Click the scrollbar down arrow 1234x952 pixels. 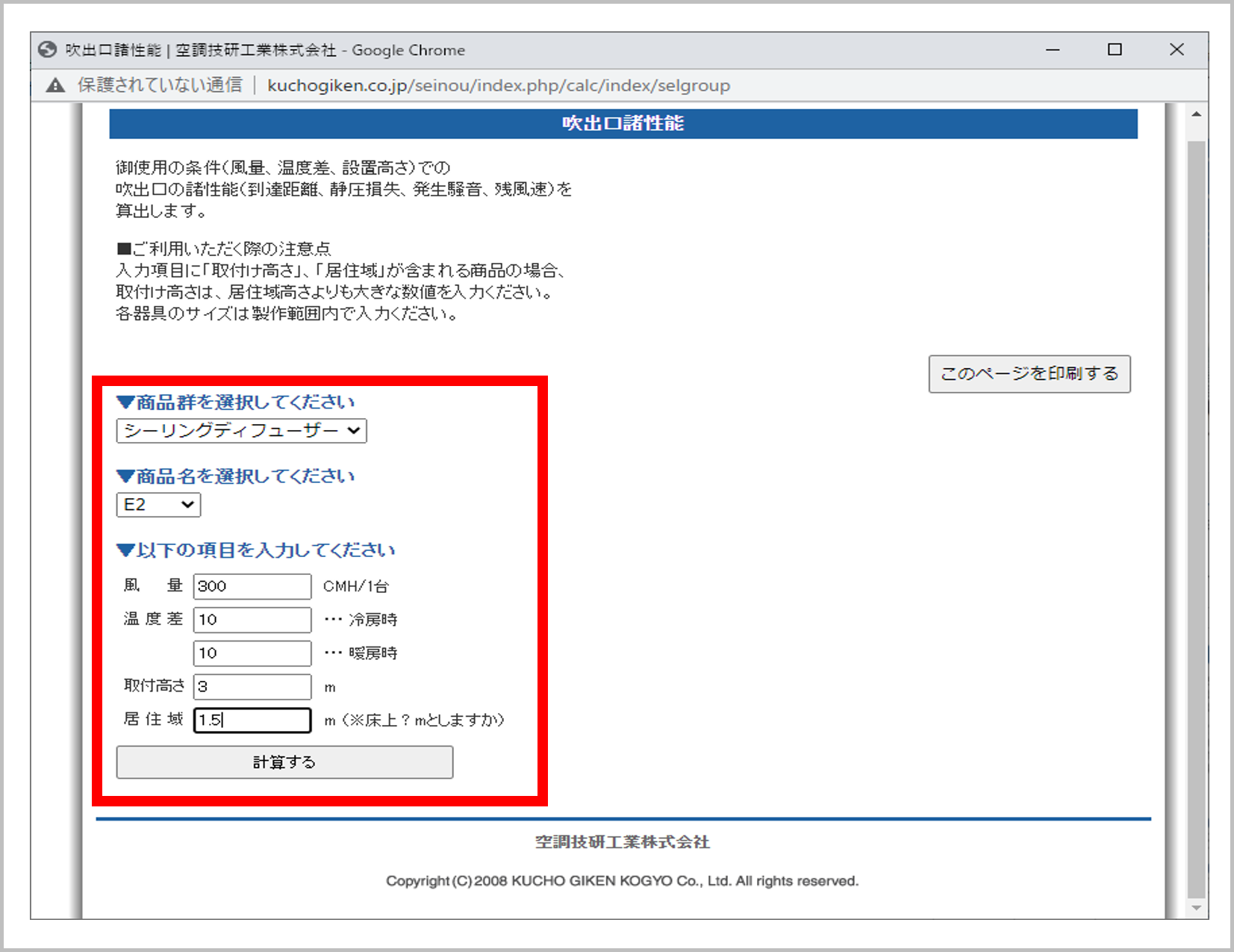1197,908
